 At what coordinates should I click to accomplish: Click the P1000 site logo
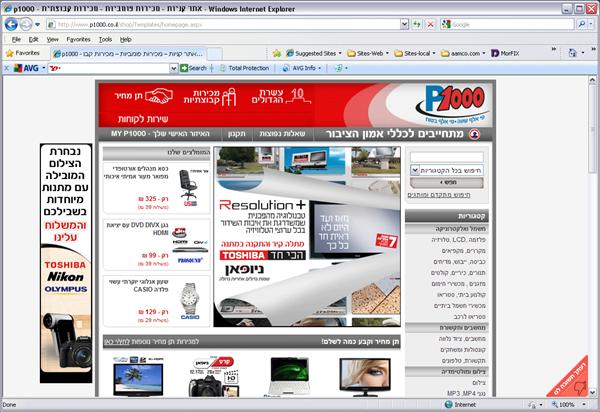click(453, 103)
